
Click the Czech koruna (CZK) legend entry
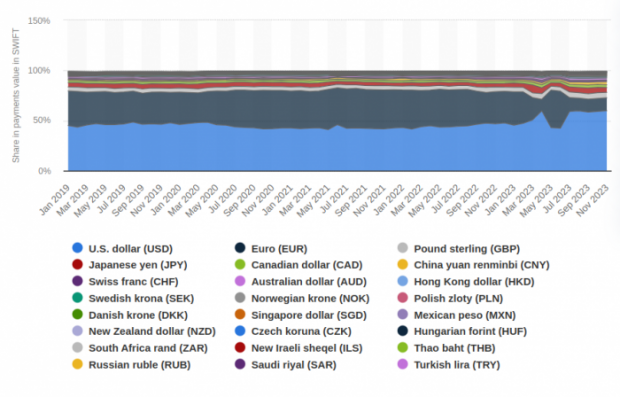pyautogui.click(x=293, y=331)
